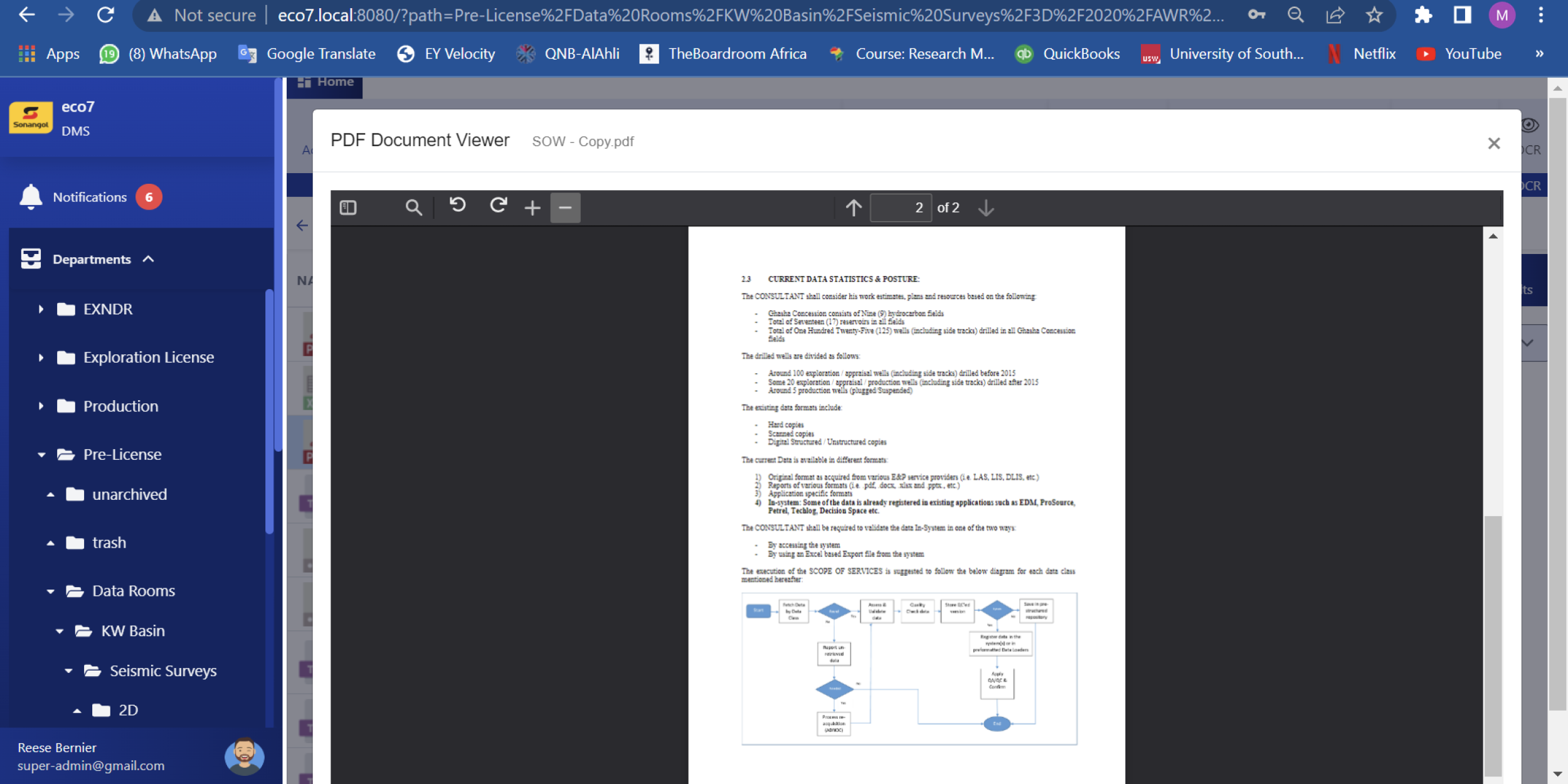The height and width of the screenshot is (784, 1568).
Task: Switch to the Home tab
Action: click(x=325, y=83)
